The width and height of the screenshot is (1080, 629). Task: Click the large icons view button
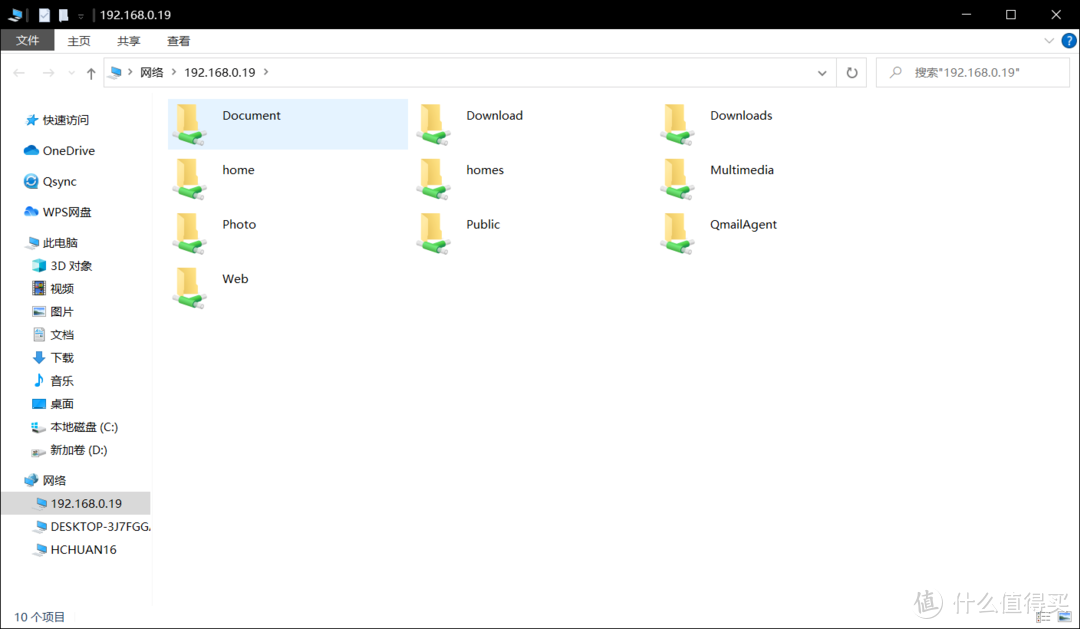[1064, 617]
